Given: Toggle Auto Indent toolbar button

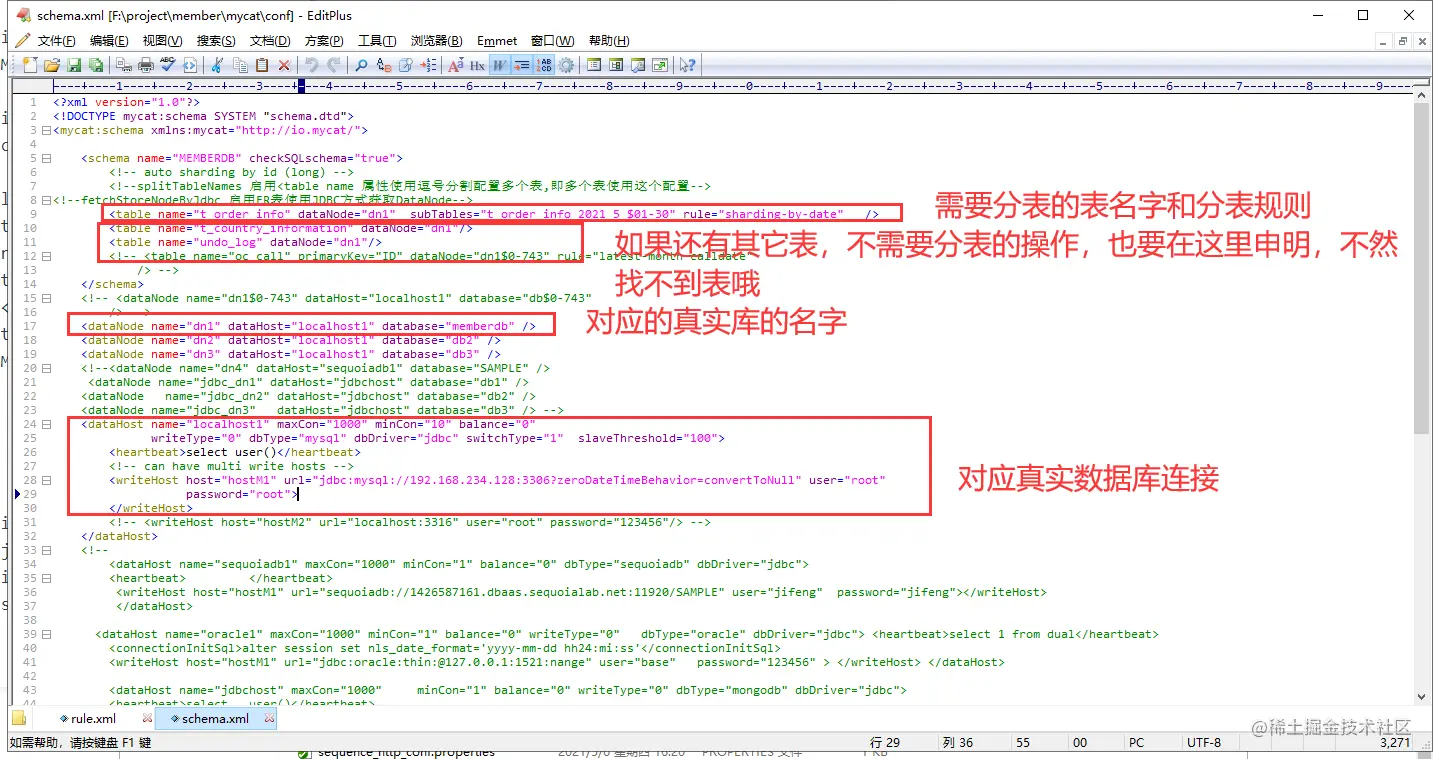Looking at the screenshot, I should pos(521,65).
